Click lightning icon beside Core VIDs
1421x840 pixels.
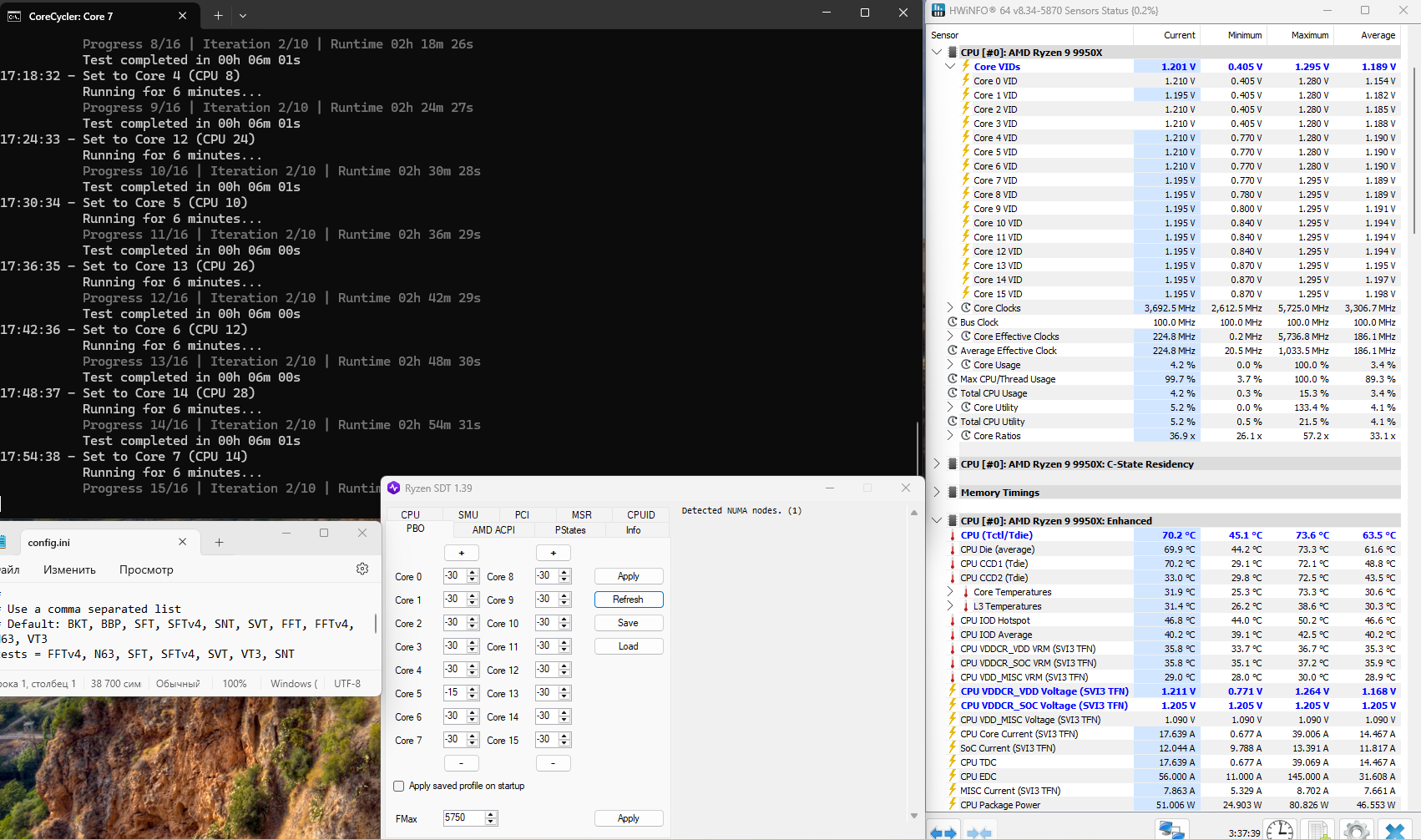(x=966, y=67)
